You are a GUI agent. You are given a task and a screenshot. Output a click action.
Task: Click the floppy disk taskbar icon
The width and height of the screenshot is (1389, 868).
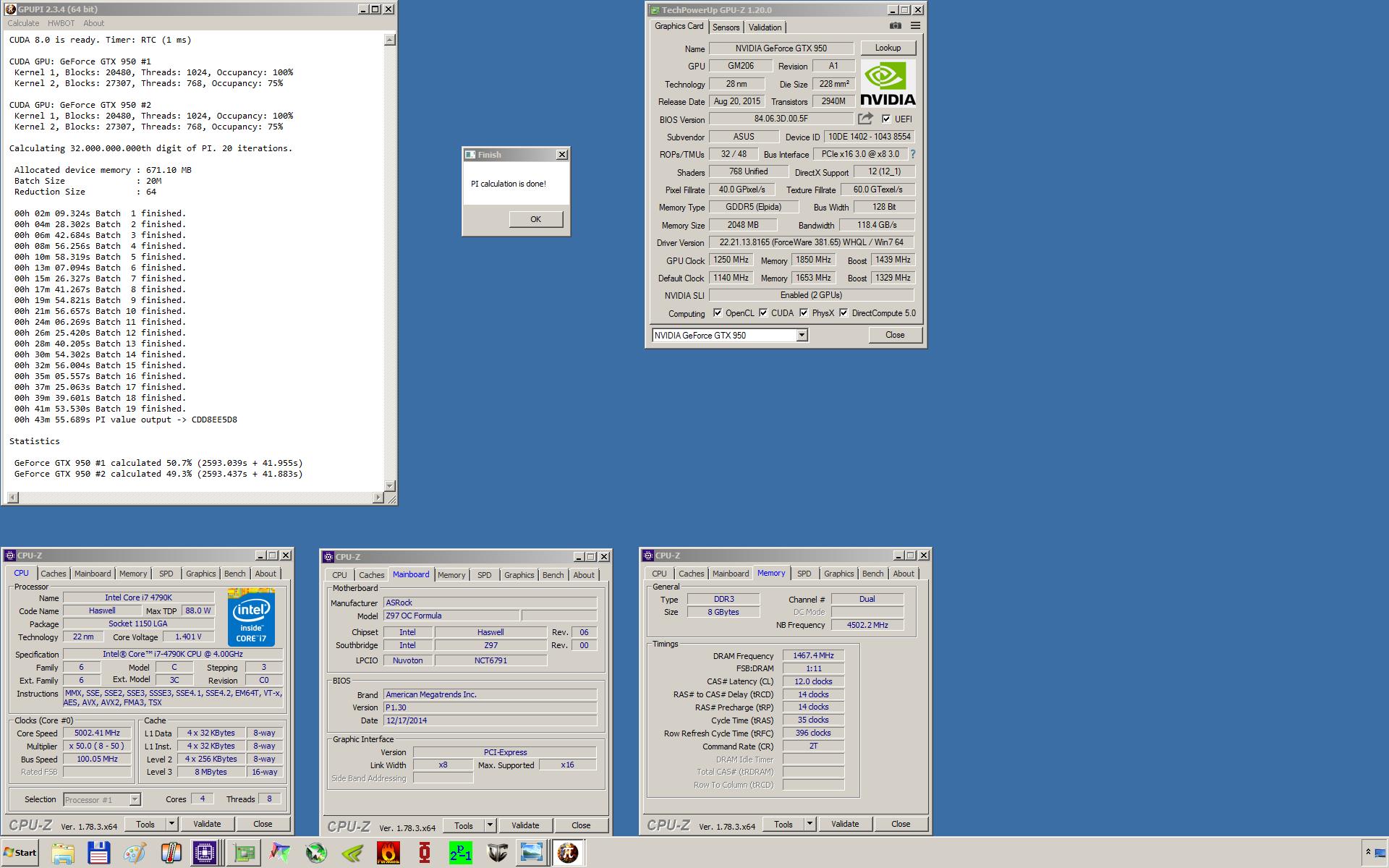[x=98, y=854]
